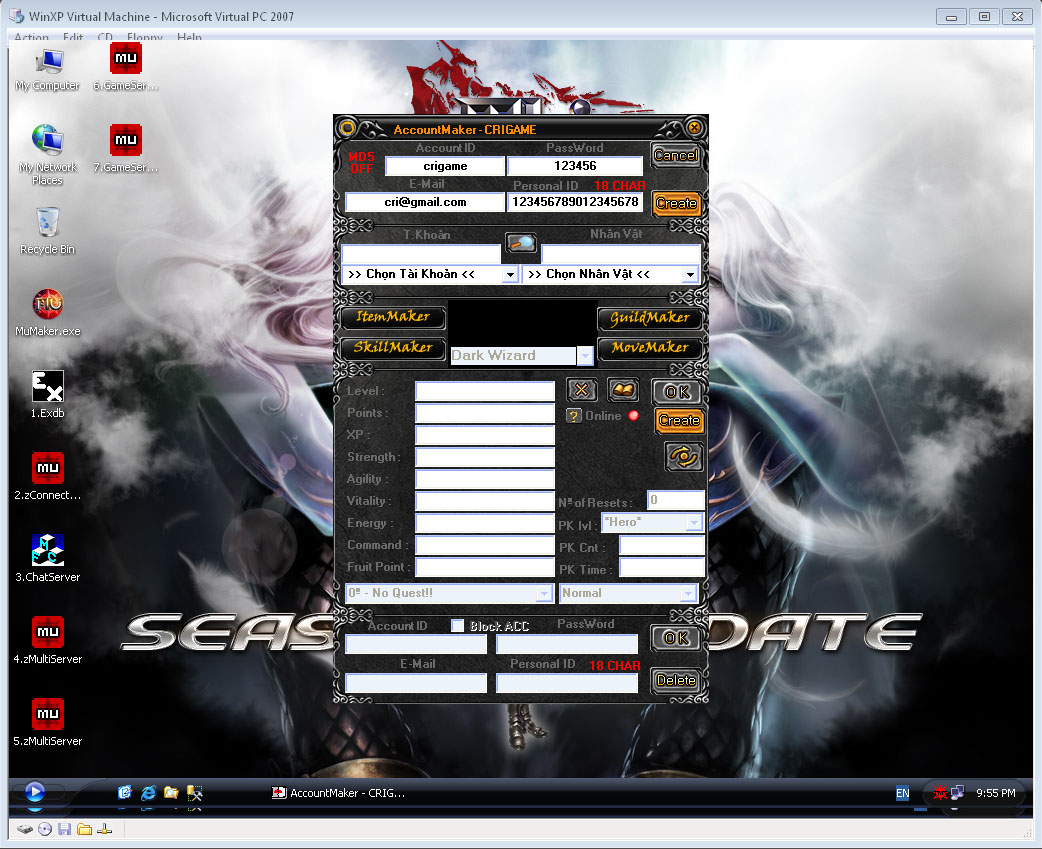
Task: Click the Nº of Resets field
Action: click(676, 500)
